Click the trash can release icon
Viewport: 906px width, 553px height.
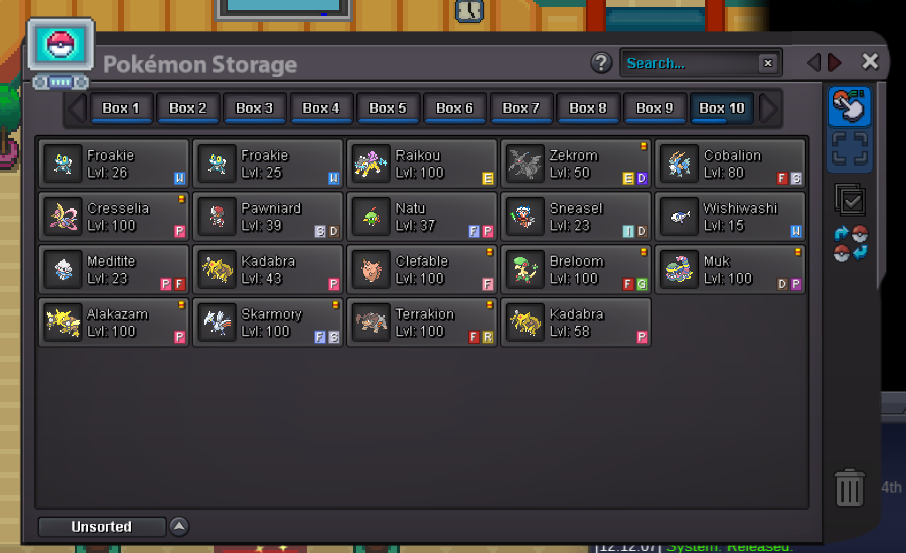tap(849, 488)
